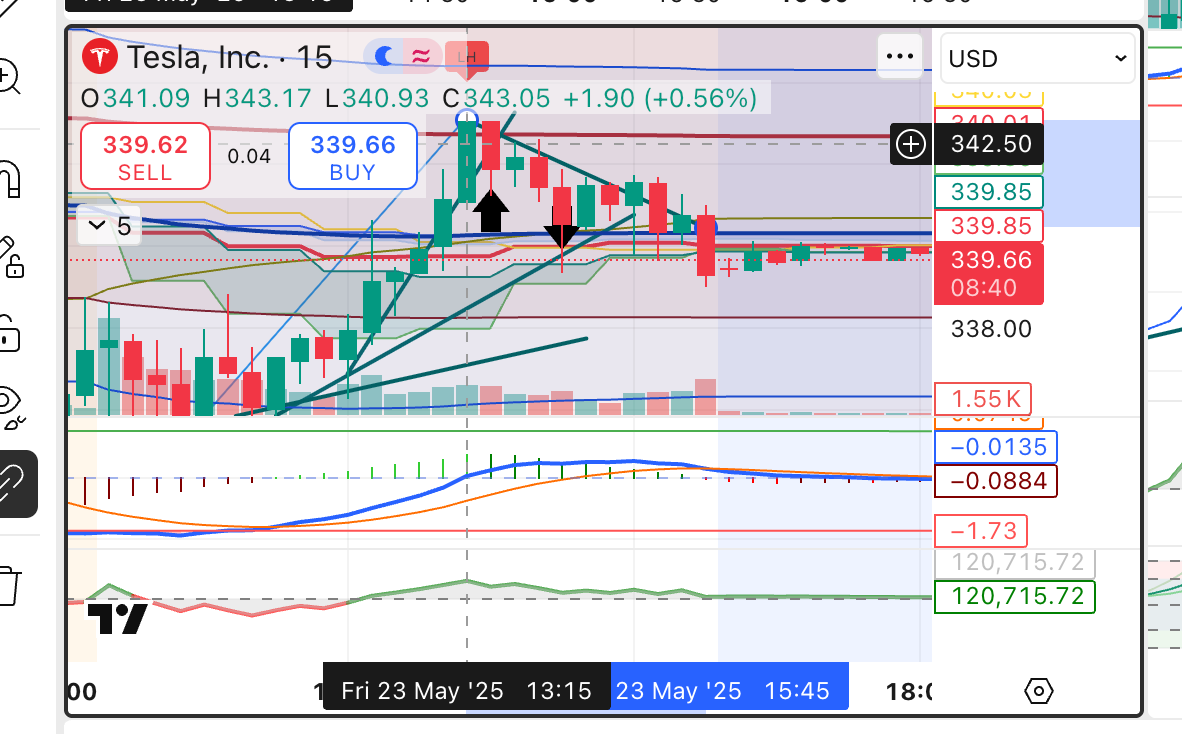Click the plus button beside 342.50 price
This screenshot has width=1182, height=734.
point(911,144)
